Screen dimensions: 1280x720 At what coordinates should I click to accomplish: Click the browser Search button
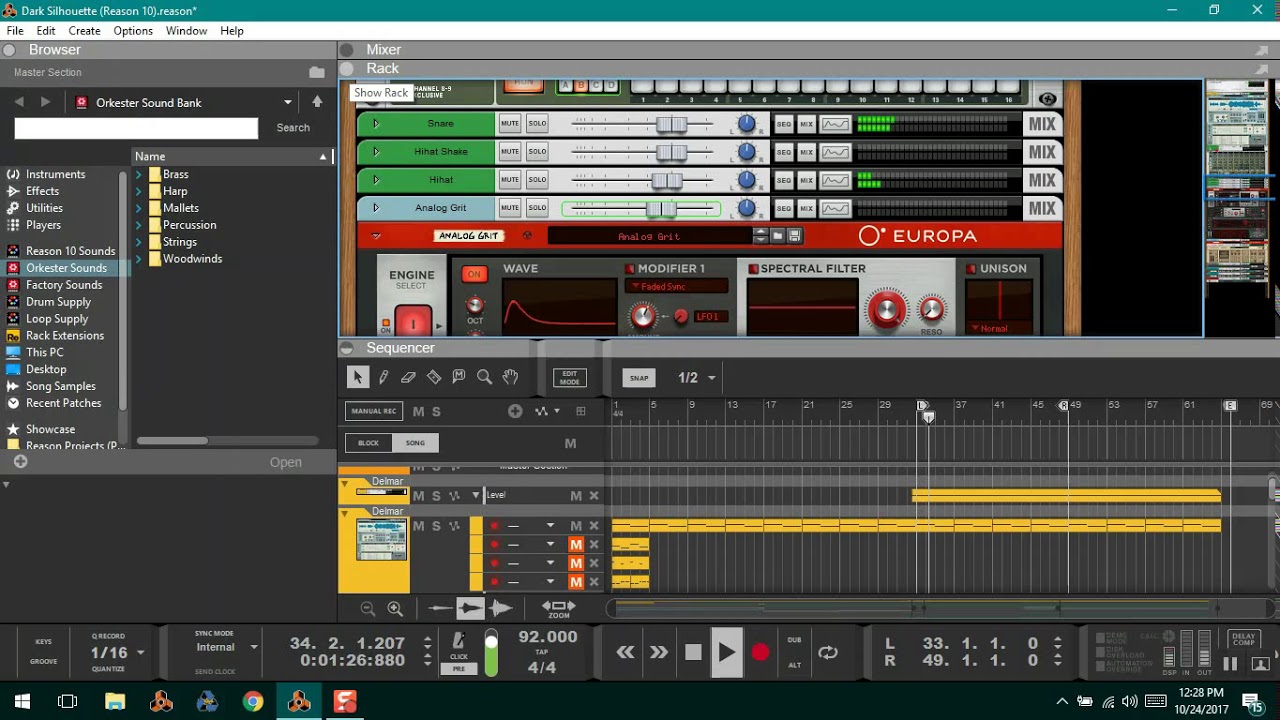[x=293, y=128]
